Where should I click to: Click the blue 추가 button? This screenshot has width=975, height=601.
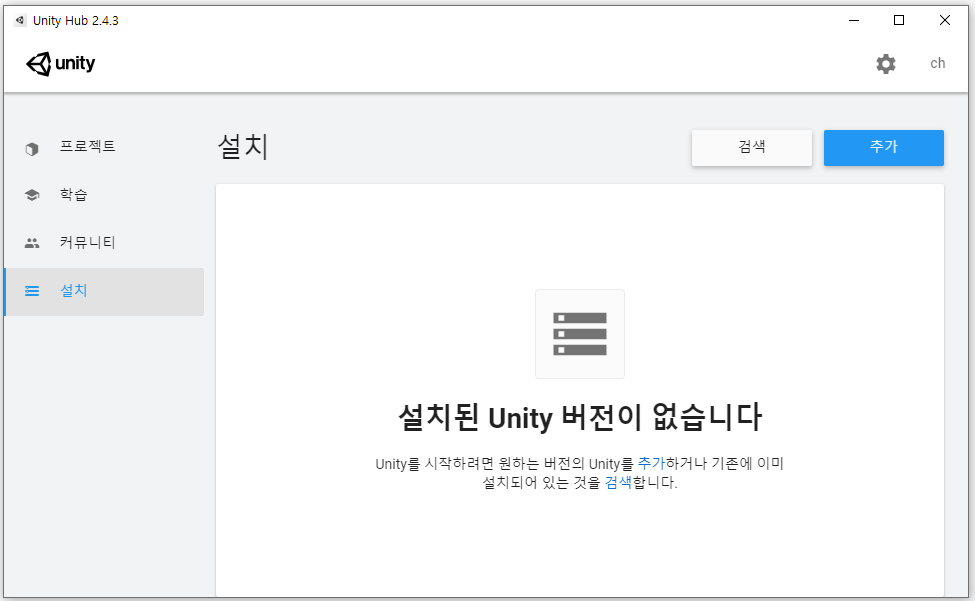point(884,148)
